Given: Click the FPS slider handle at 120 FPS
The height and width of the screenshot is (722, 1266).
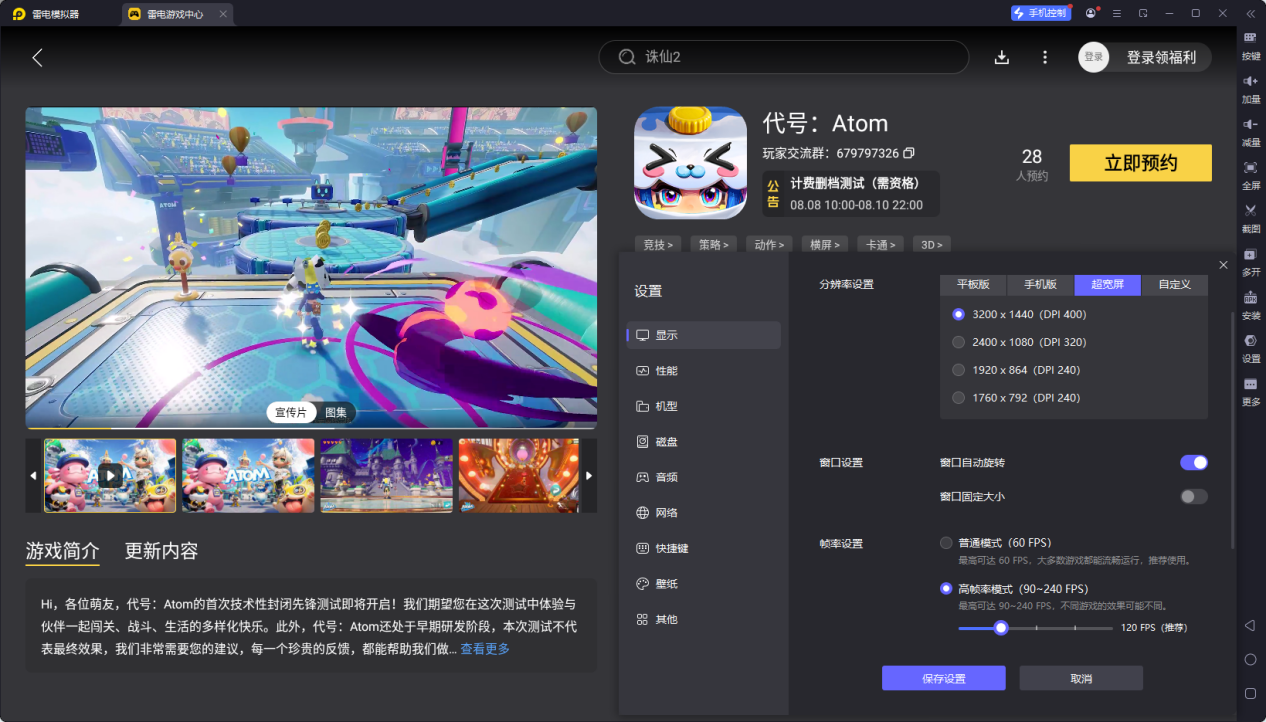Looking at the screenshot, I should tap(1000, 628).
